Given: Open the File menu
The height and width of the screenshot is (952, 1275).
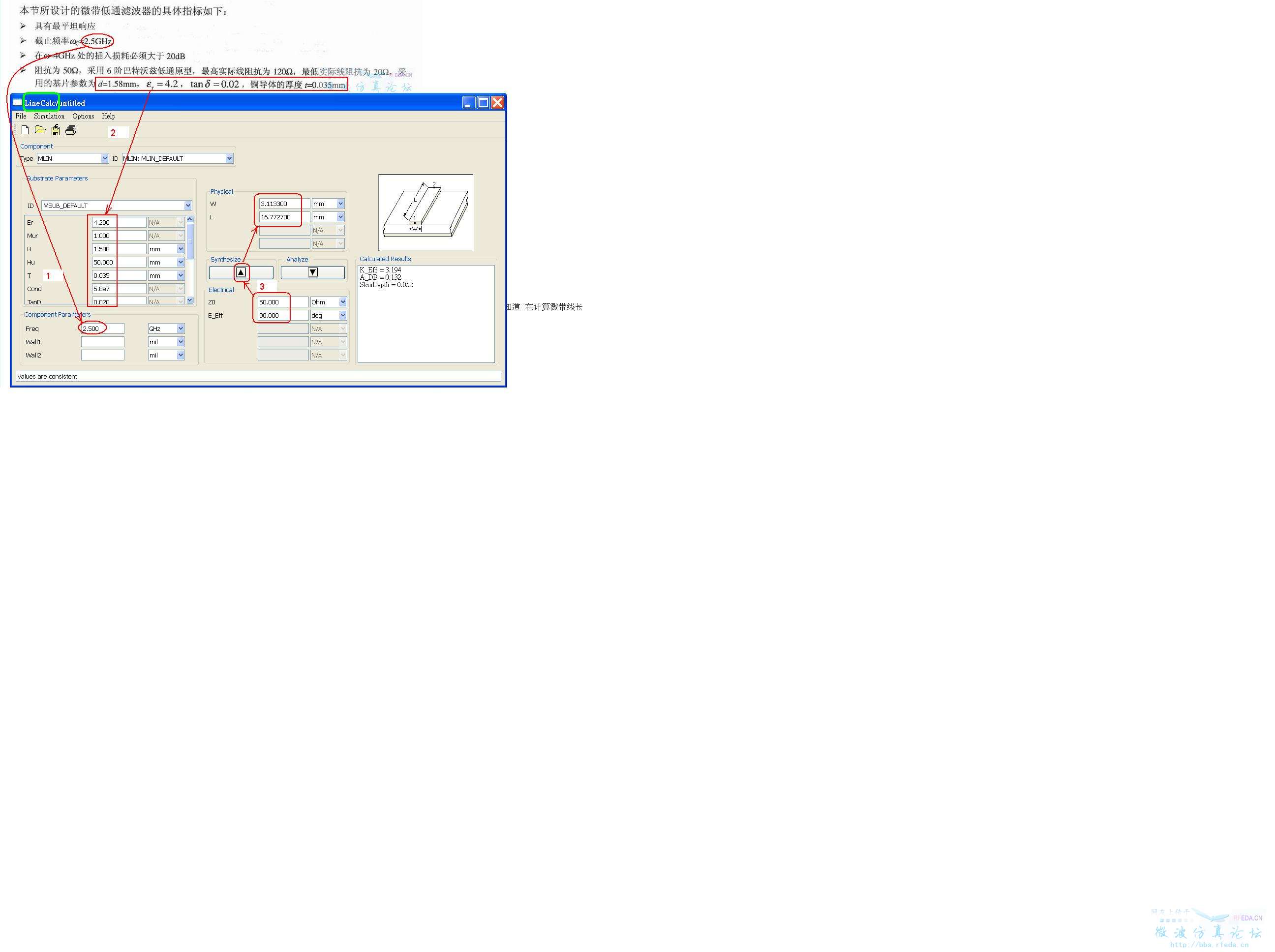Looking at the screenshot, I should click(x=21, y=117).
